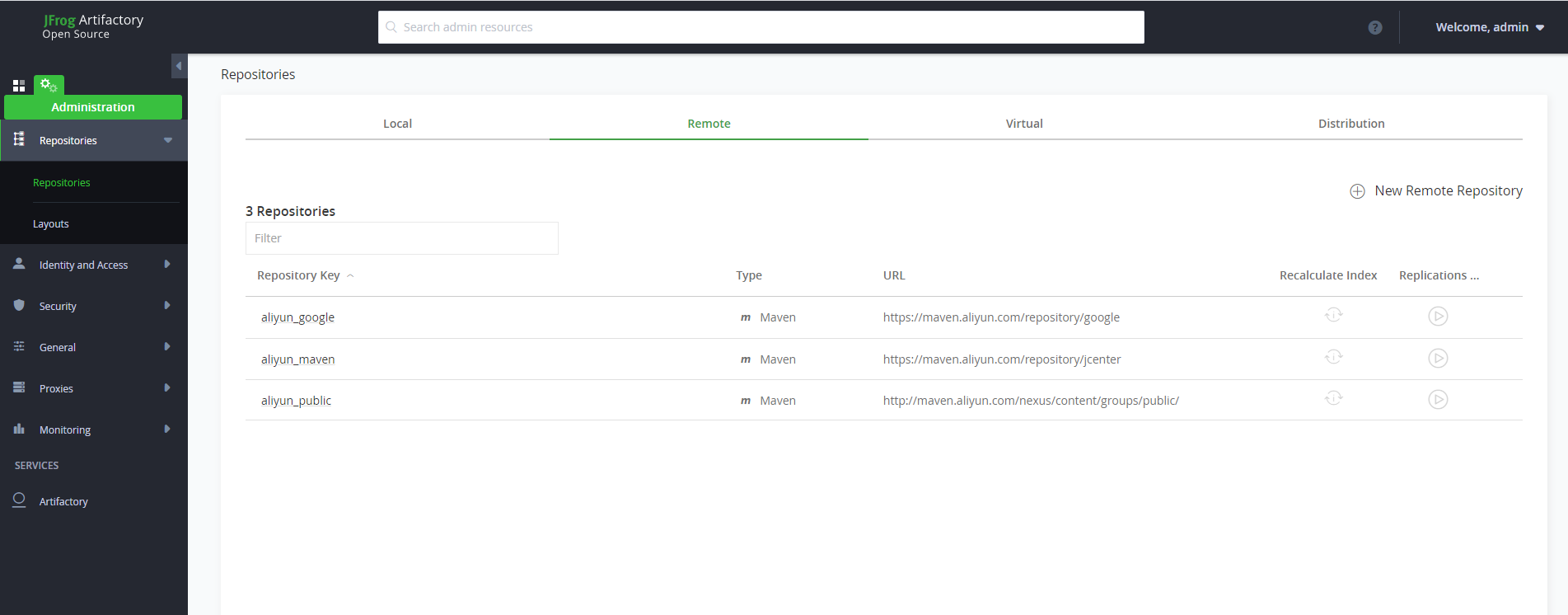Collapse the sidebar with arrow handle

179,66
